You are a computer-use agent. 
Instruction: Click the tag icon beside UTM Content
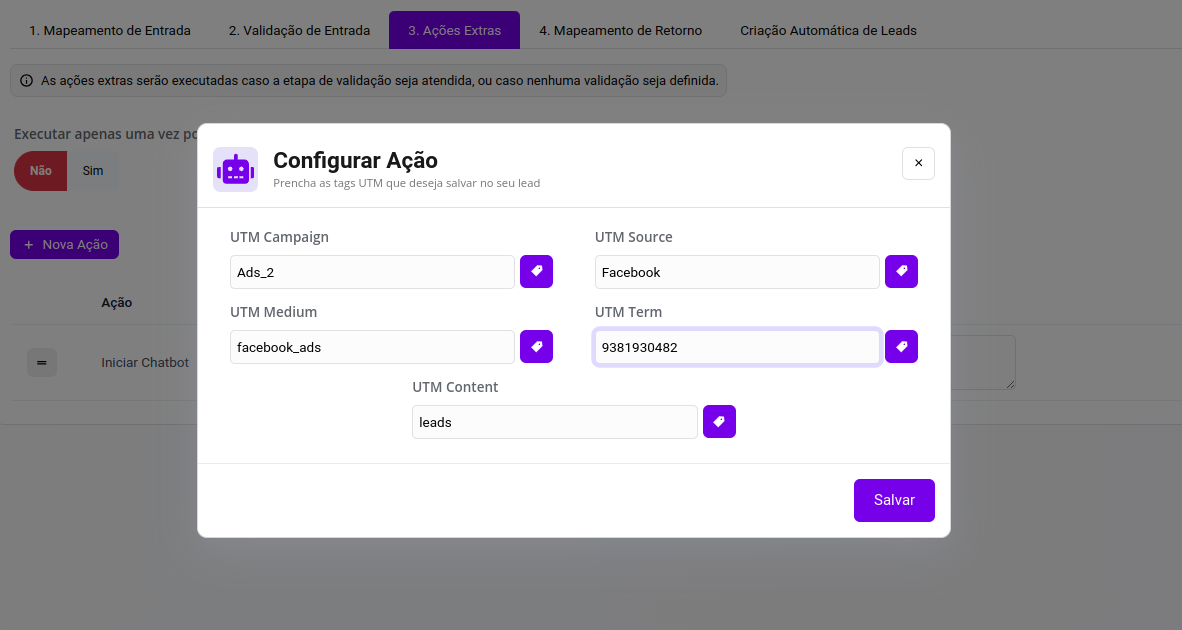click(719, 422)
